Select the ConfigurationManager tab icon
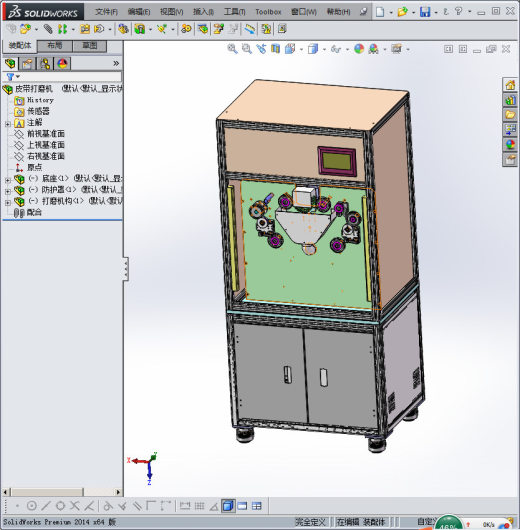The image size is (520, 530). click(x=45, y=64)
